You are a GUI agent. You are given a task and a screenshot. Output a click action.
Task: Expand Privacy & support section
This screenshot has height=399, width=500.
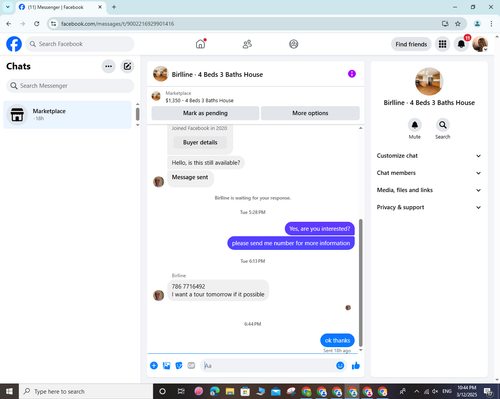[429, 207]
